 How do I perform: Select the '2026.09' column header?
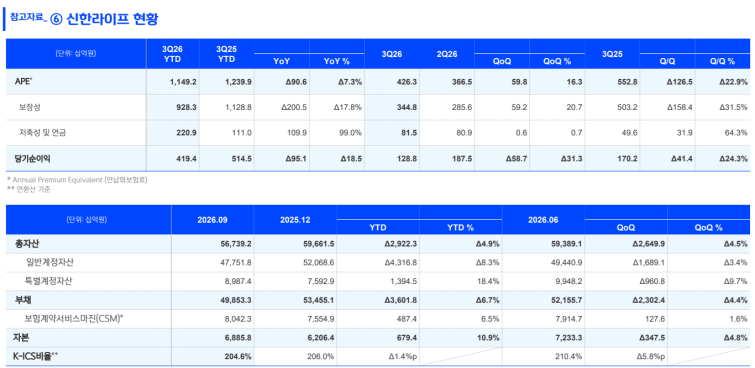click(212, 220)
